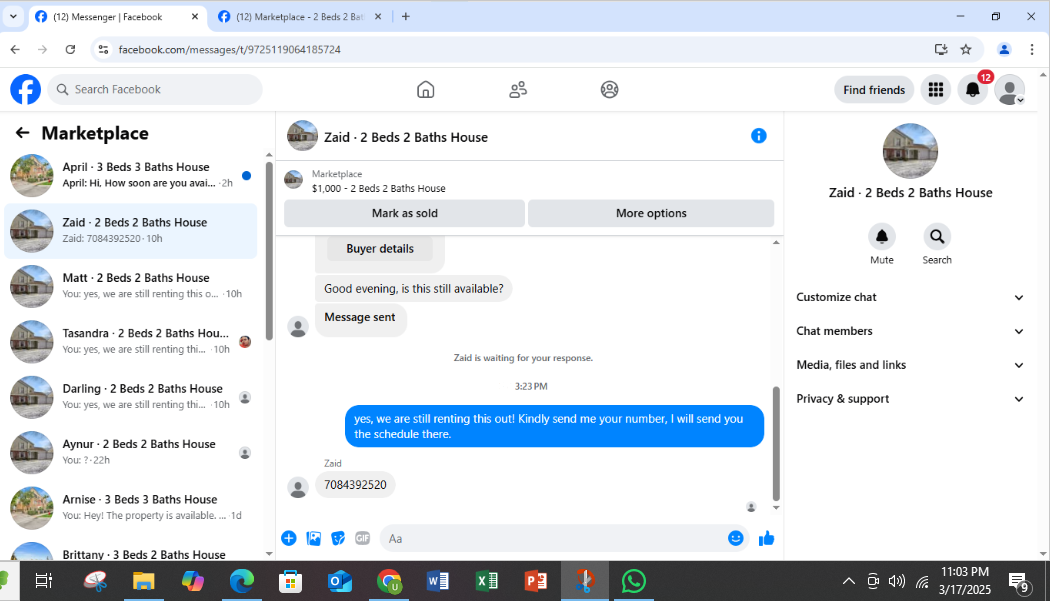This screenshot has height=601, width=1050.
Task: Install app icon in address bar
Action: click(941, 50)
